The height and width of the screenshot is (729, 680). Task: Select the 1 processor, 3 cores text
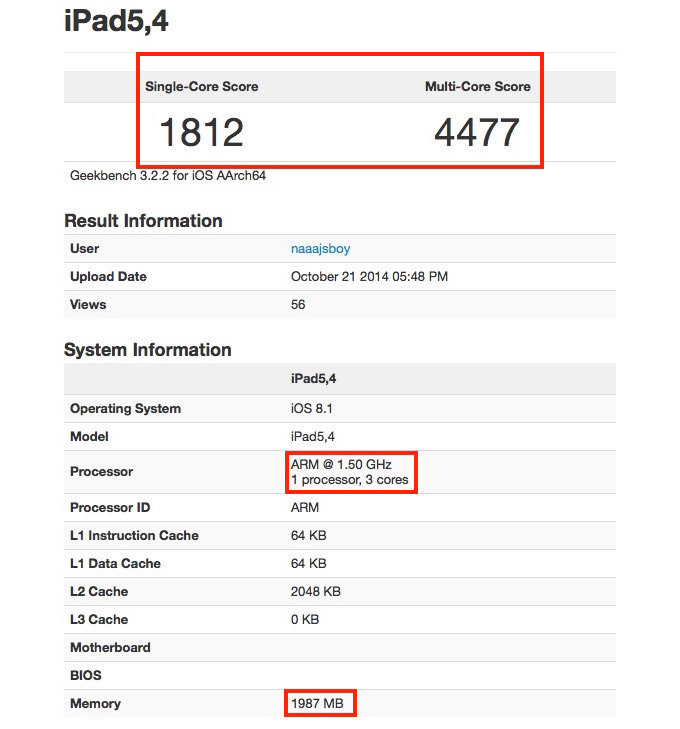pos(350,480)
